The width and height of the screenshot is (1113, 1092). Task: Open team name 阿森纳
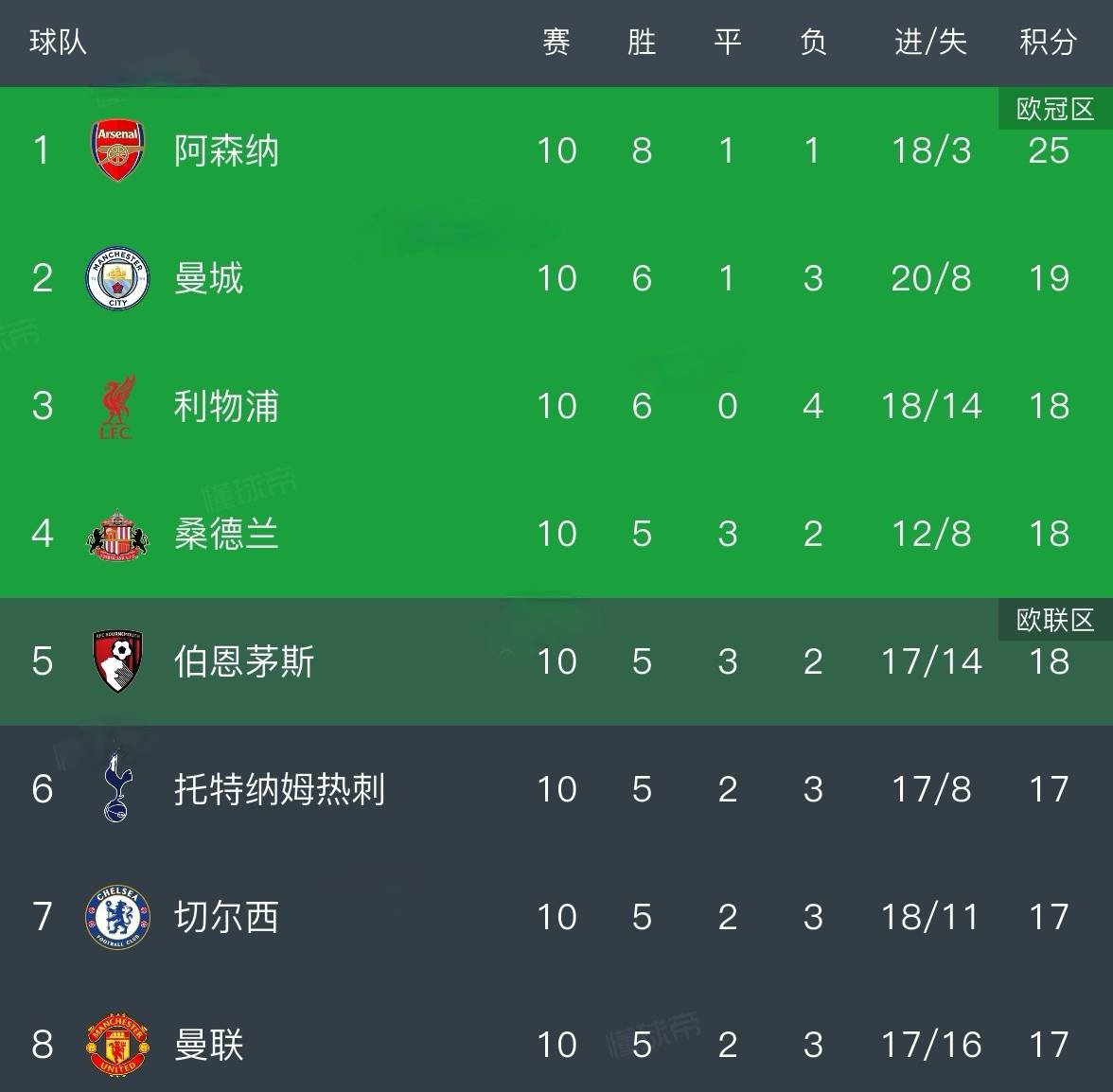(x=226, y=150)
